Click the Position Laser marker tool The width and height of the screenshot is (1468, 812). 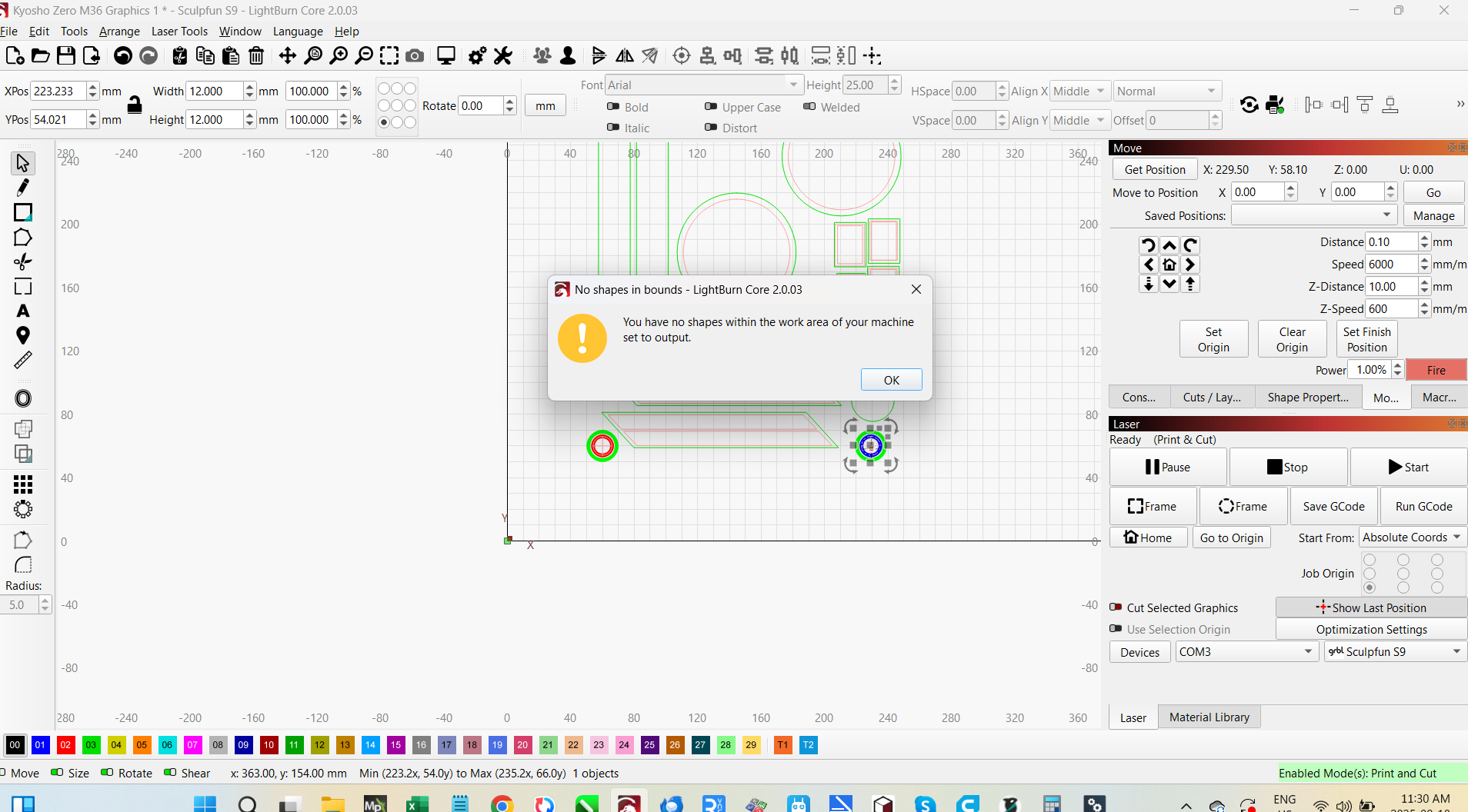coord(23,335)
